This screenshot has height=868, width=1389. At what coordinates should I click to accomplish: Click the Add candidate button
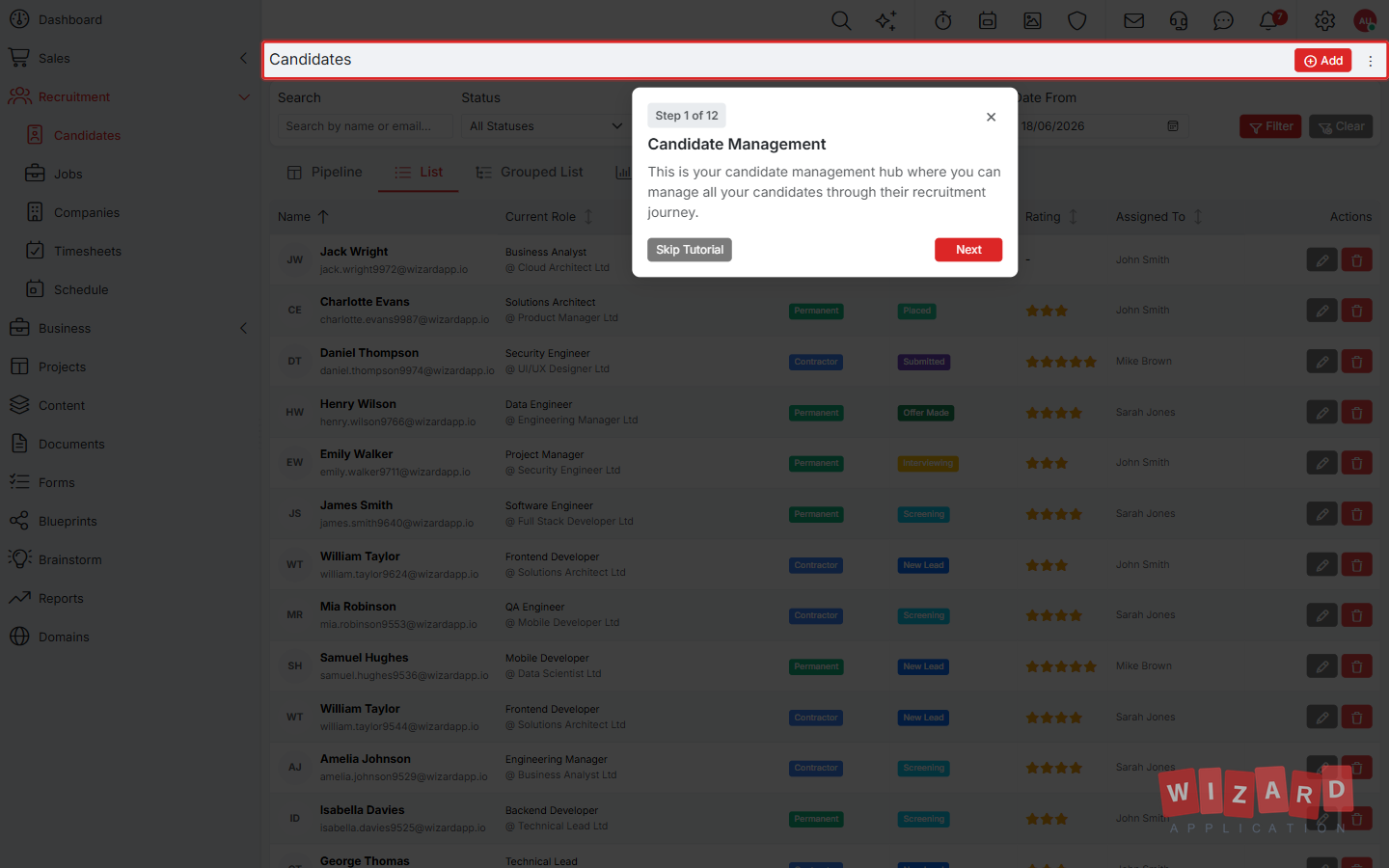[1322, 61]
